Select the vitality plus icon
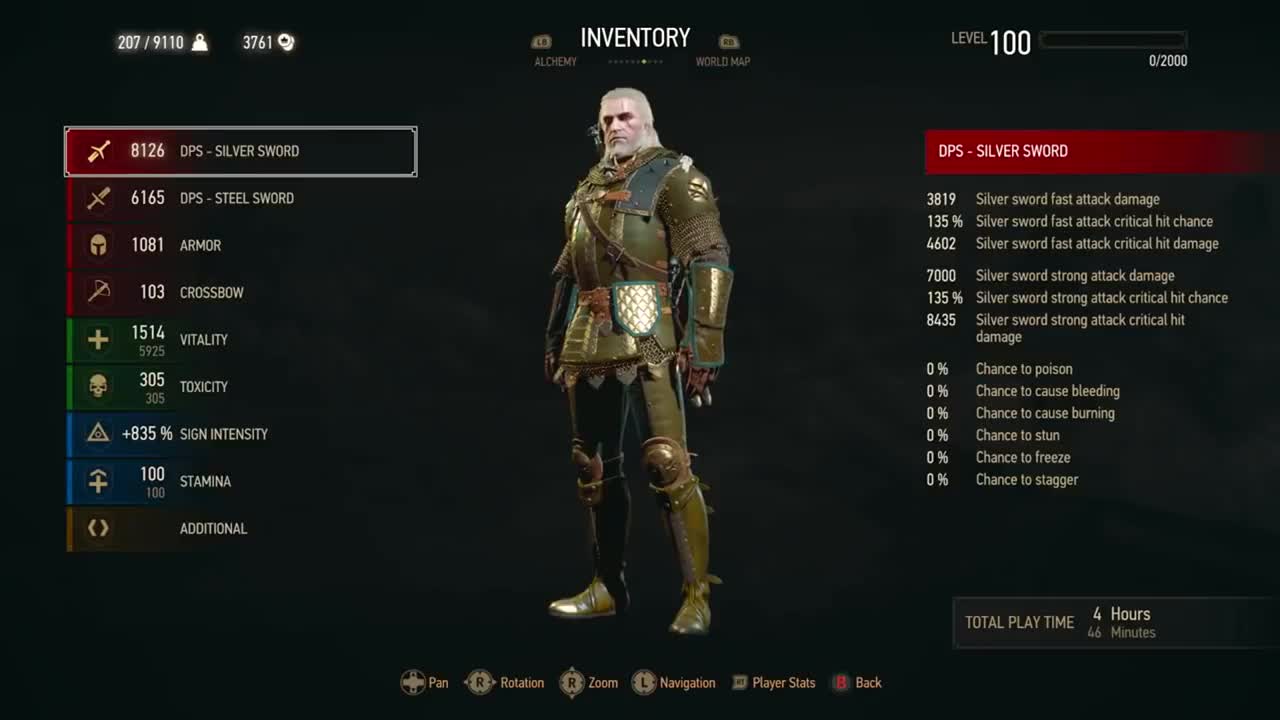 (98, 339)
